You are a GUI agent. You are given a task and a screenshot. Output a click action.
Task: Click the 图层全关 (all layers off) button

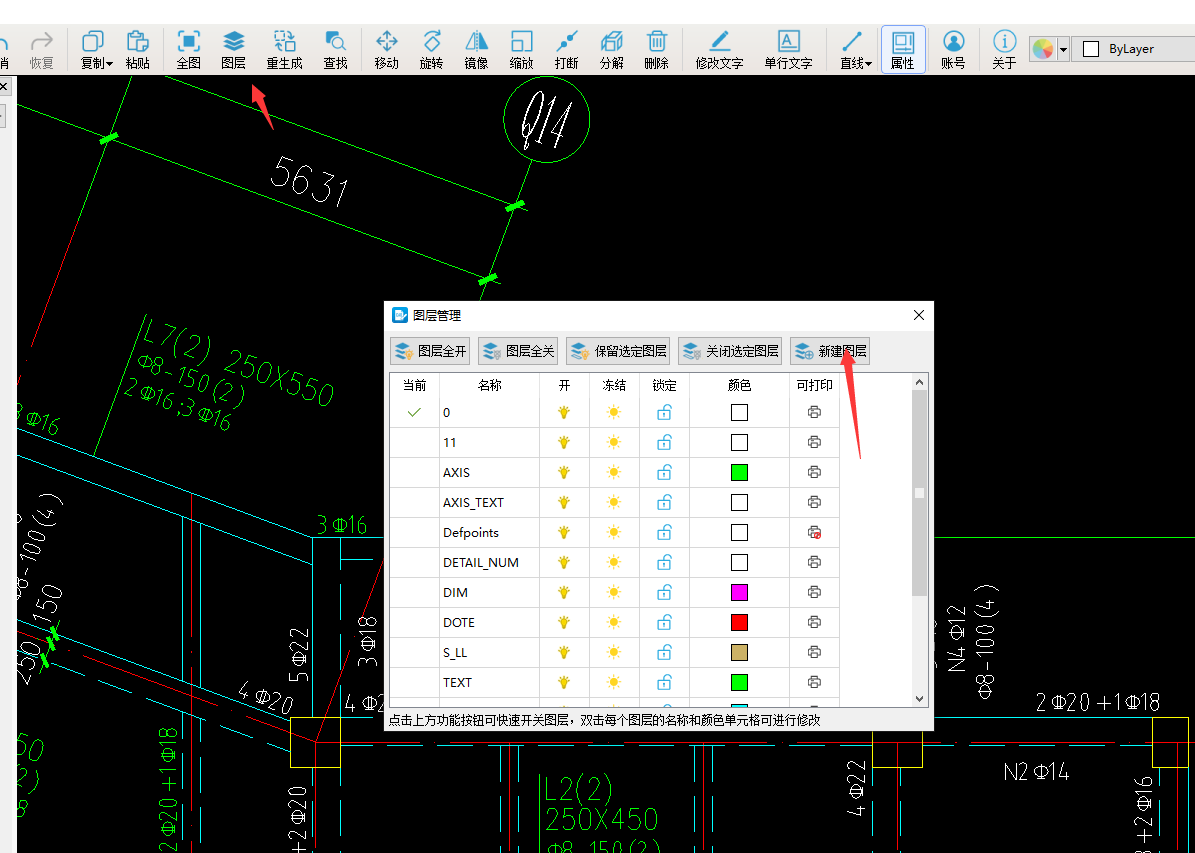[x=518, y=351]
